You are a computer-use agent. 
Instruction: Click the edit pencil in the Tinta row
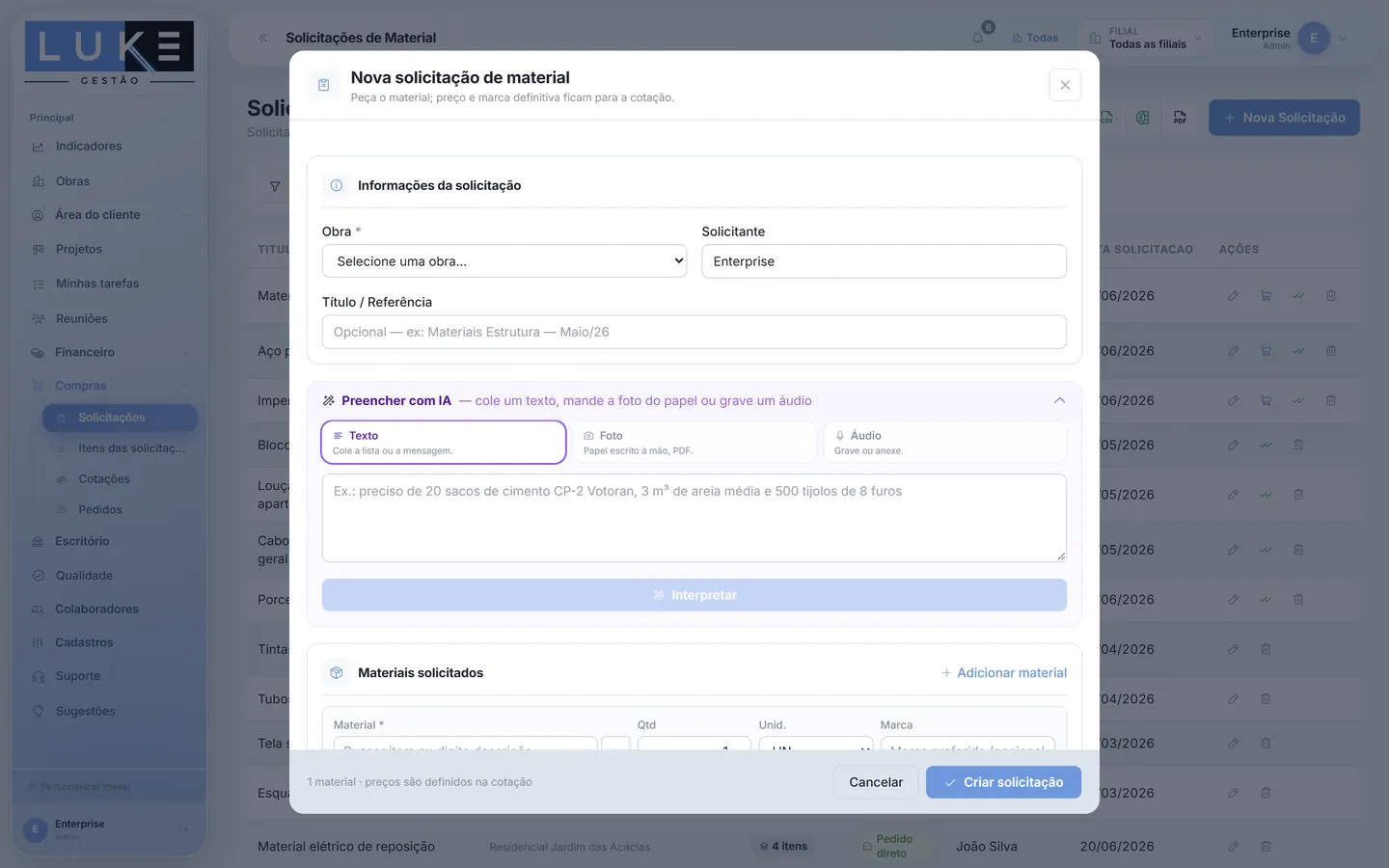tap(1233, 649)
